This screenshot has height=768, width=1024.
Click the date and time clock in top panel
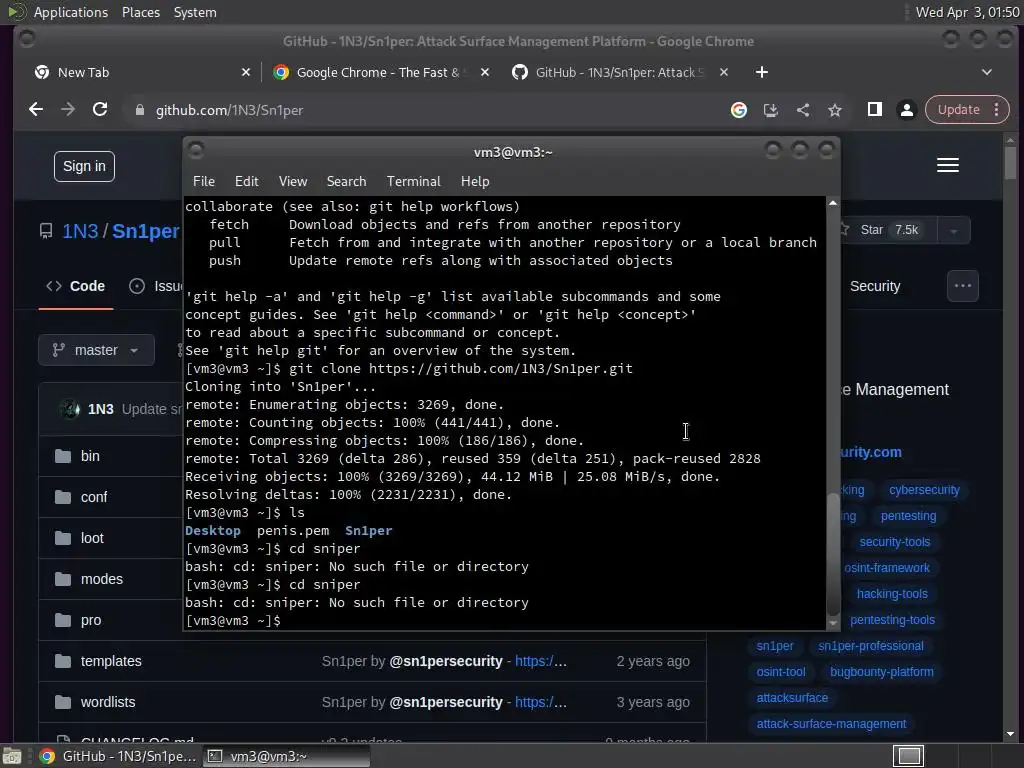click(967, 12)
